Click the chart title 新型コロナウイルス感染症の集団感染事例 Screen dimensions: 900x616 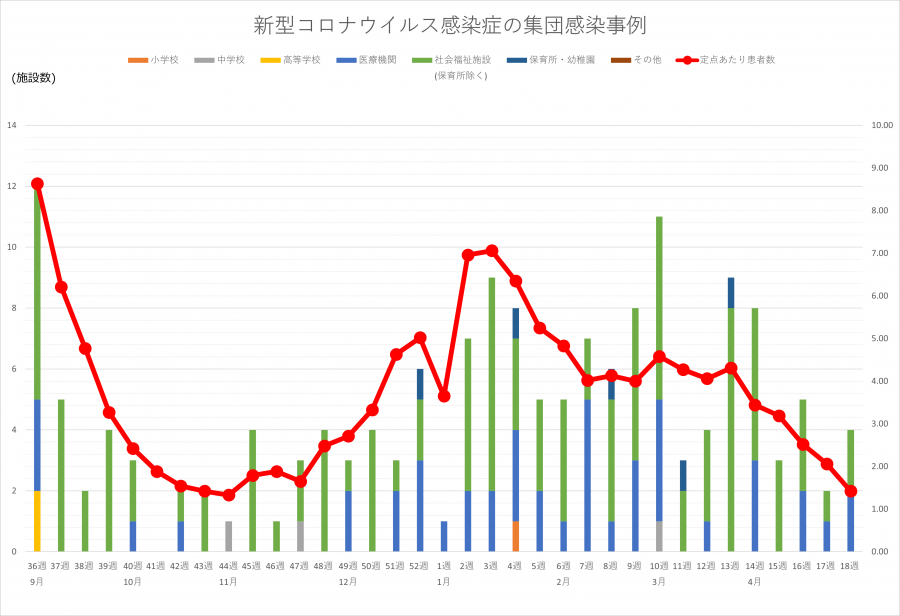[x=450, y=25]
